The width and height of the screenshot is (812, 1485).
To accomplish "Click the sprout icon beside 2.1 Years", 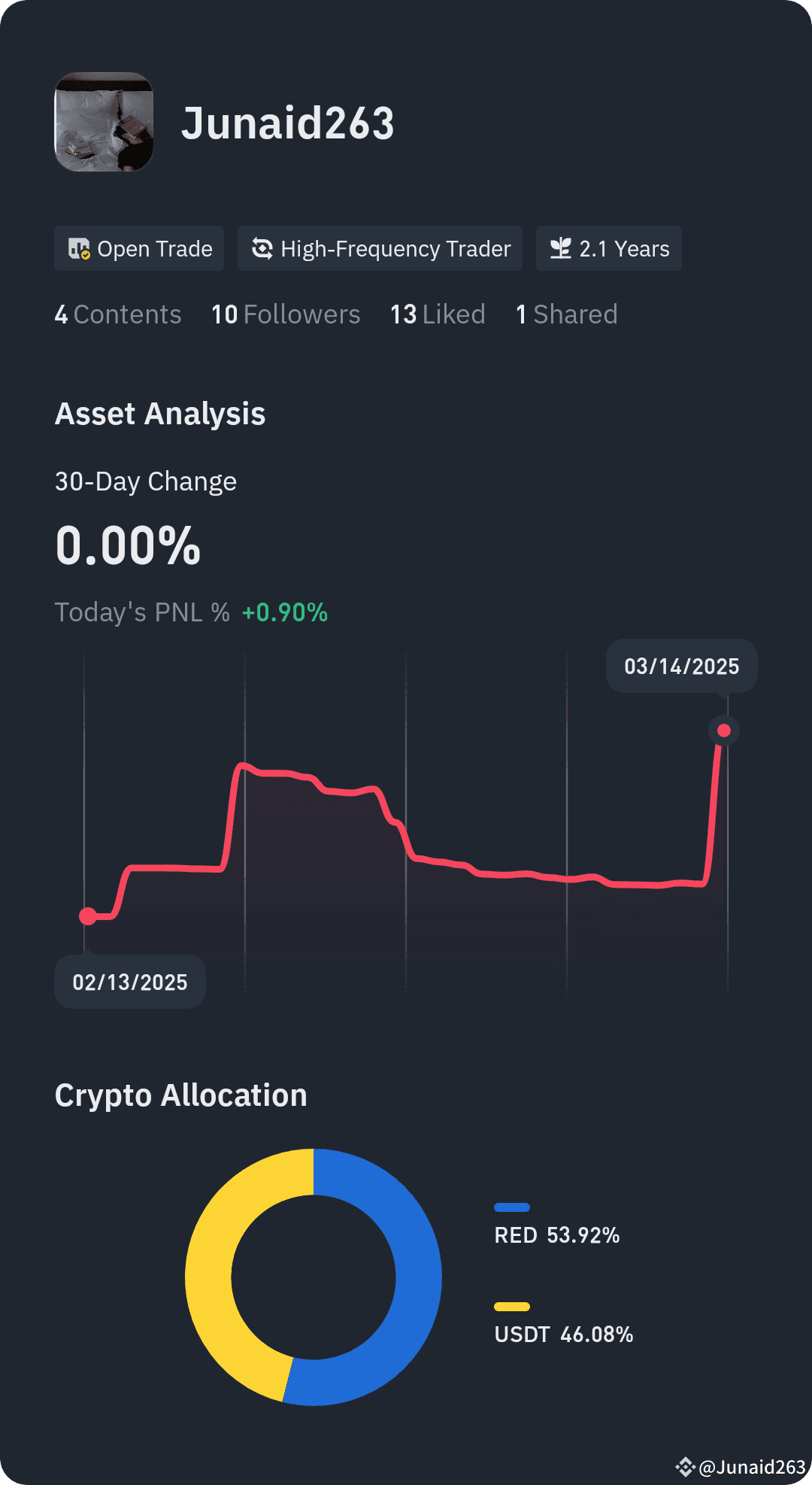I will (x=560, y=248).
